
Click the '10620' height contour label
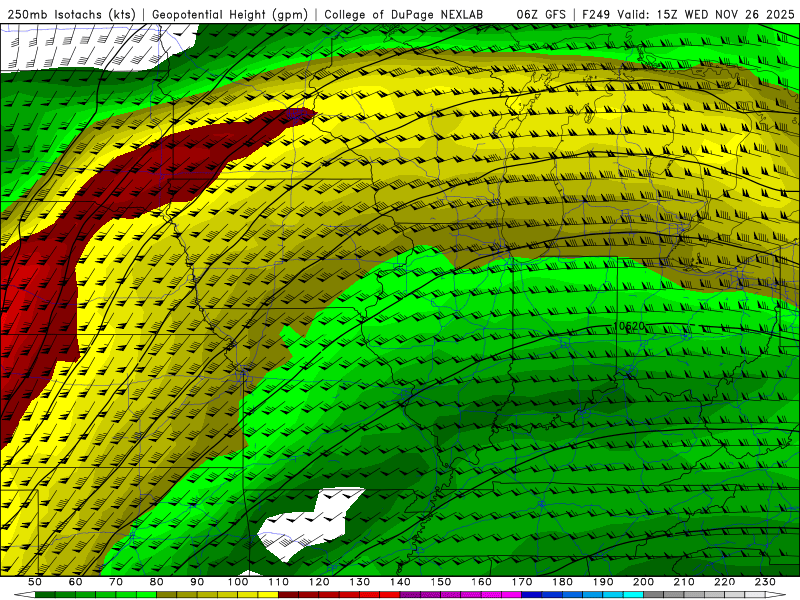(629, 326)
